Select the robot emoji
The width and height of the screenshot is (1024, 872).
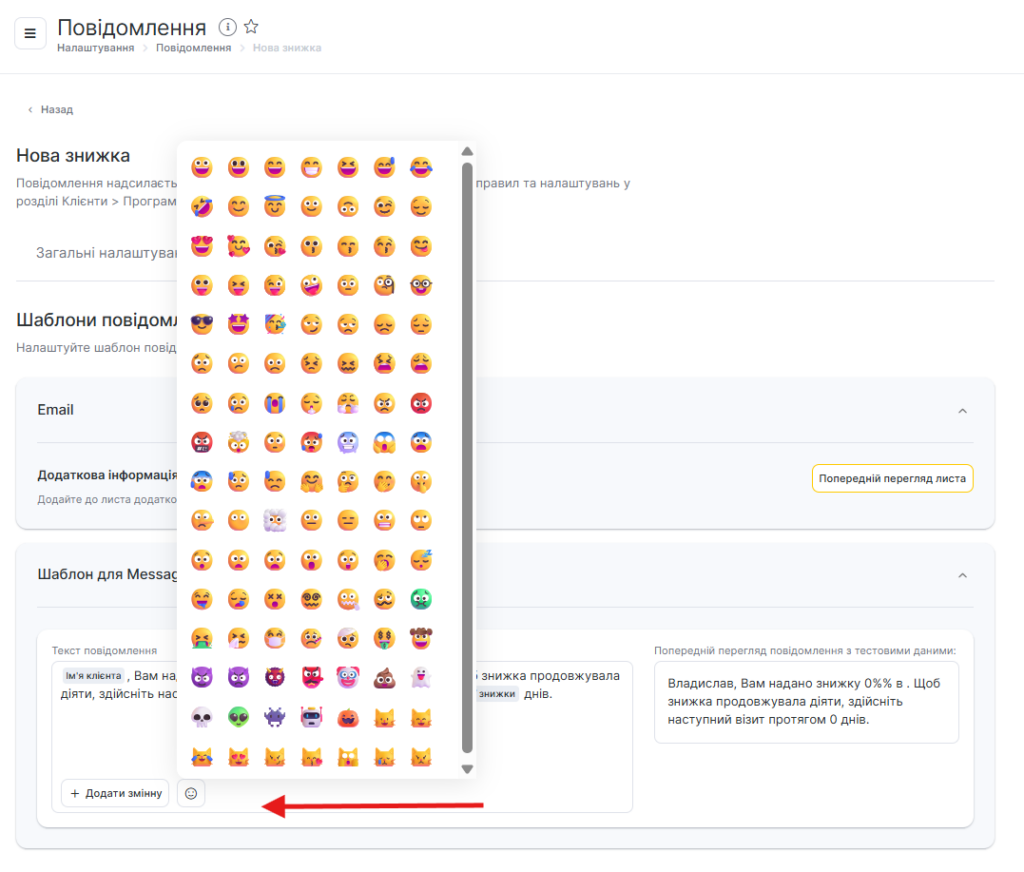[311, 716]
